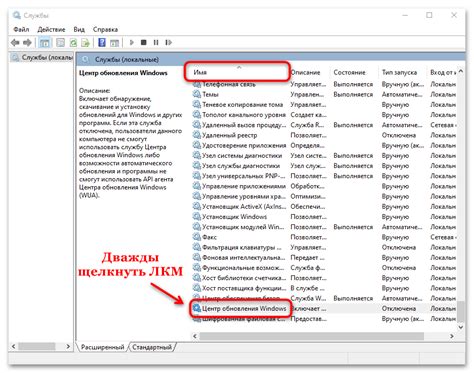Sort by the Вход от column header
474x373 pixels.
click(442, 72)
